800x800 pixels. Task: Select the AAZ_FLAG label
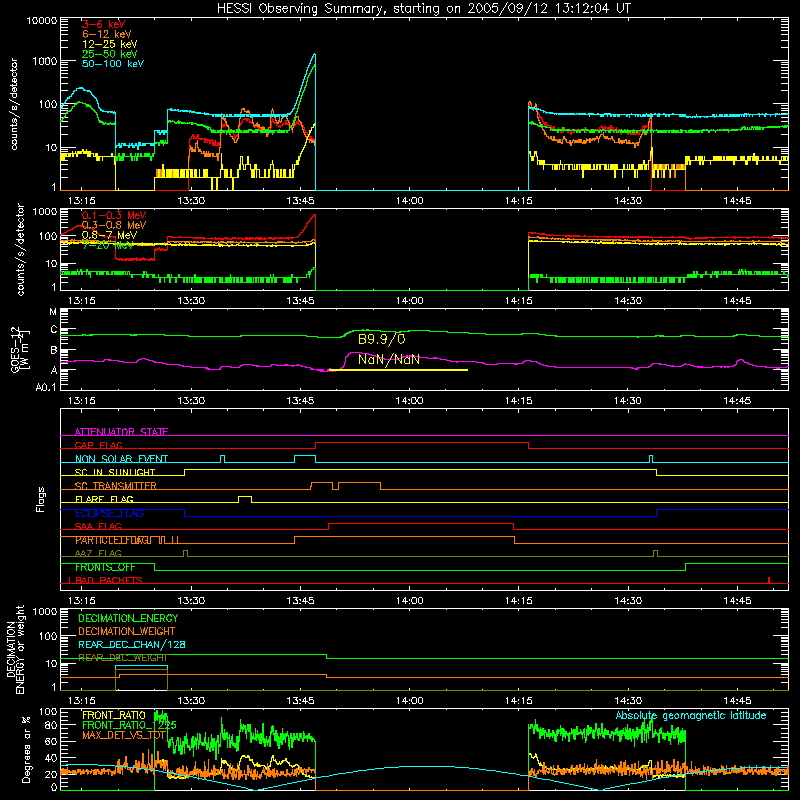point(98,553)
